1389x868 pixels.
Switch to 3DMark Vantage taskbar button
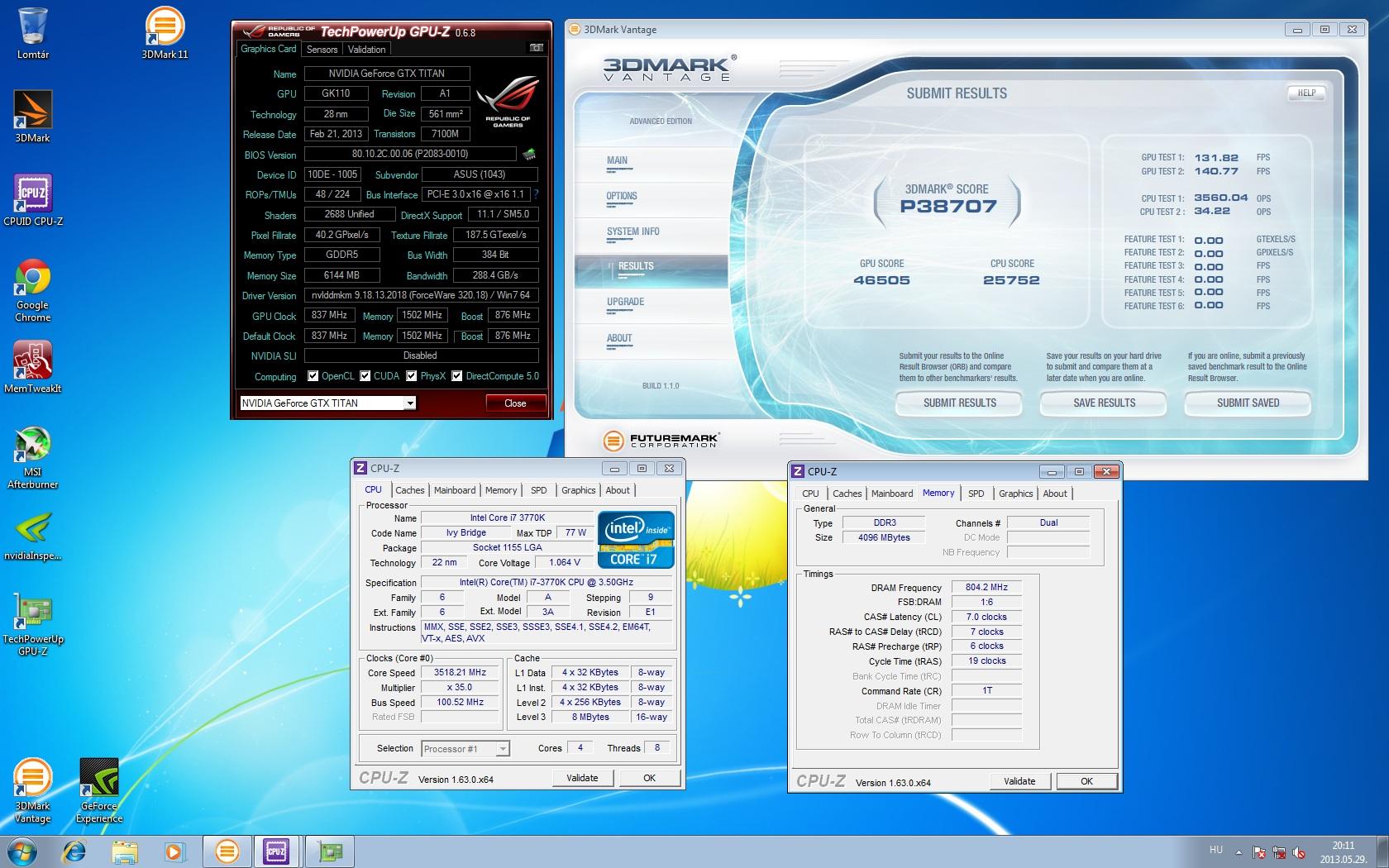(x=227, y=851)
